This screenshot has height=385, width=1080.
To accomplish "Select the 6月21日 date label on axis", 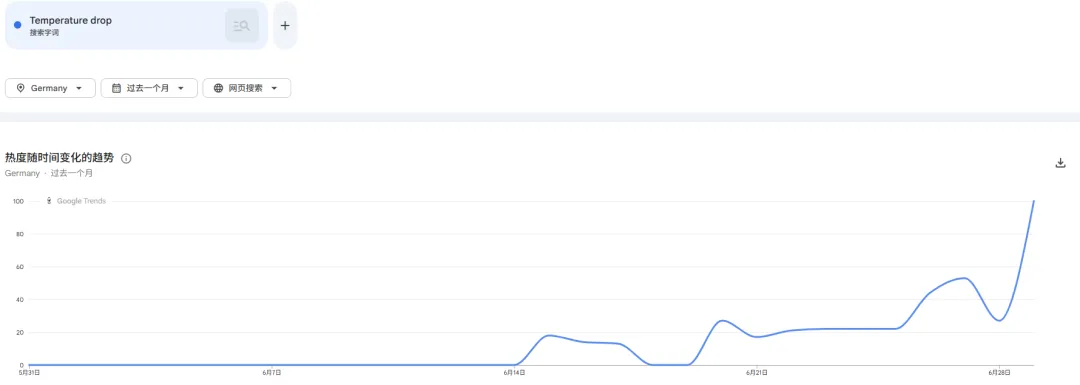I will [757, 373].
